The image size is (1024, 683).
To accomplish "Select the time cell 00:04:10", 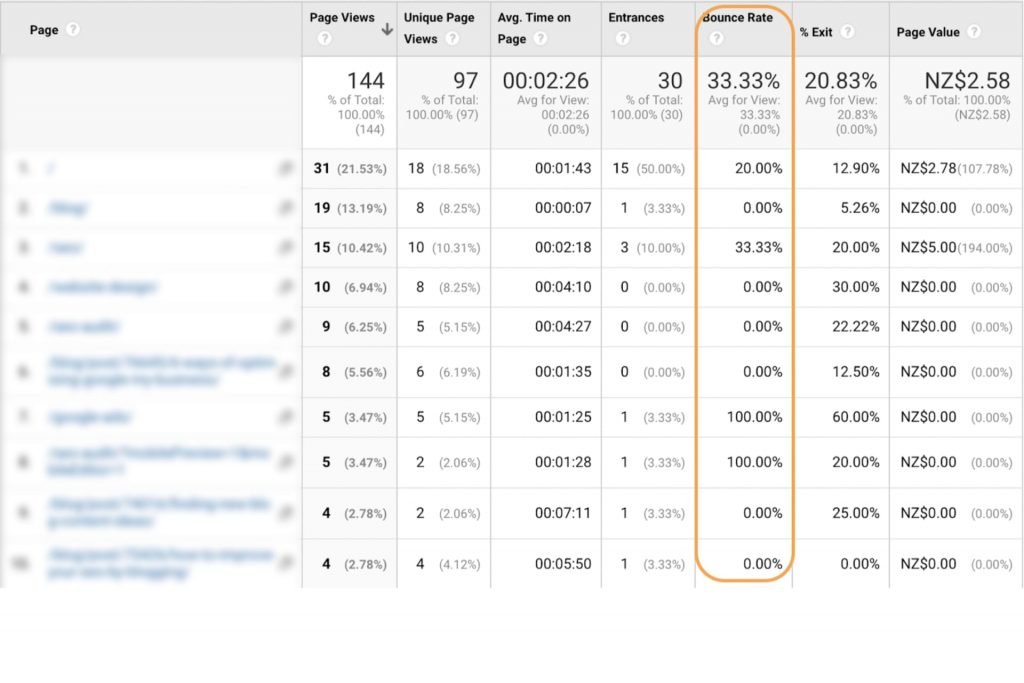I will [x=563, y=287].
